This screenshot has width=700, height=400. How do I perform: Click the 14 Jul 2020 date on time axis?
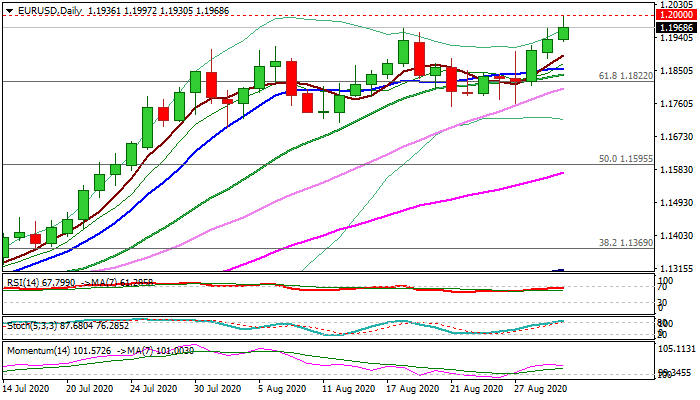(x=29, y=388)
